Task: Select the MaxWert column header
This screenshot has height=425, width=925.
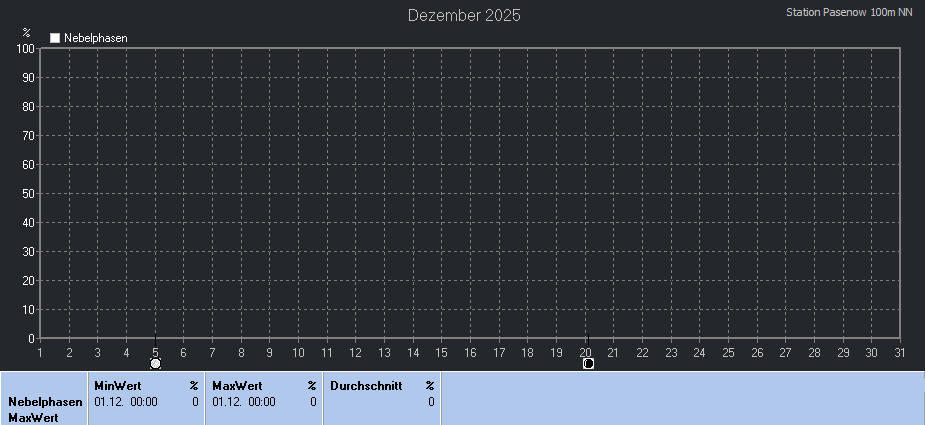Action: pos(236,386)
